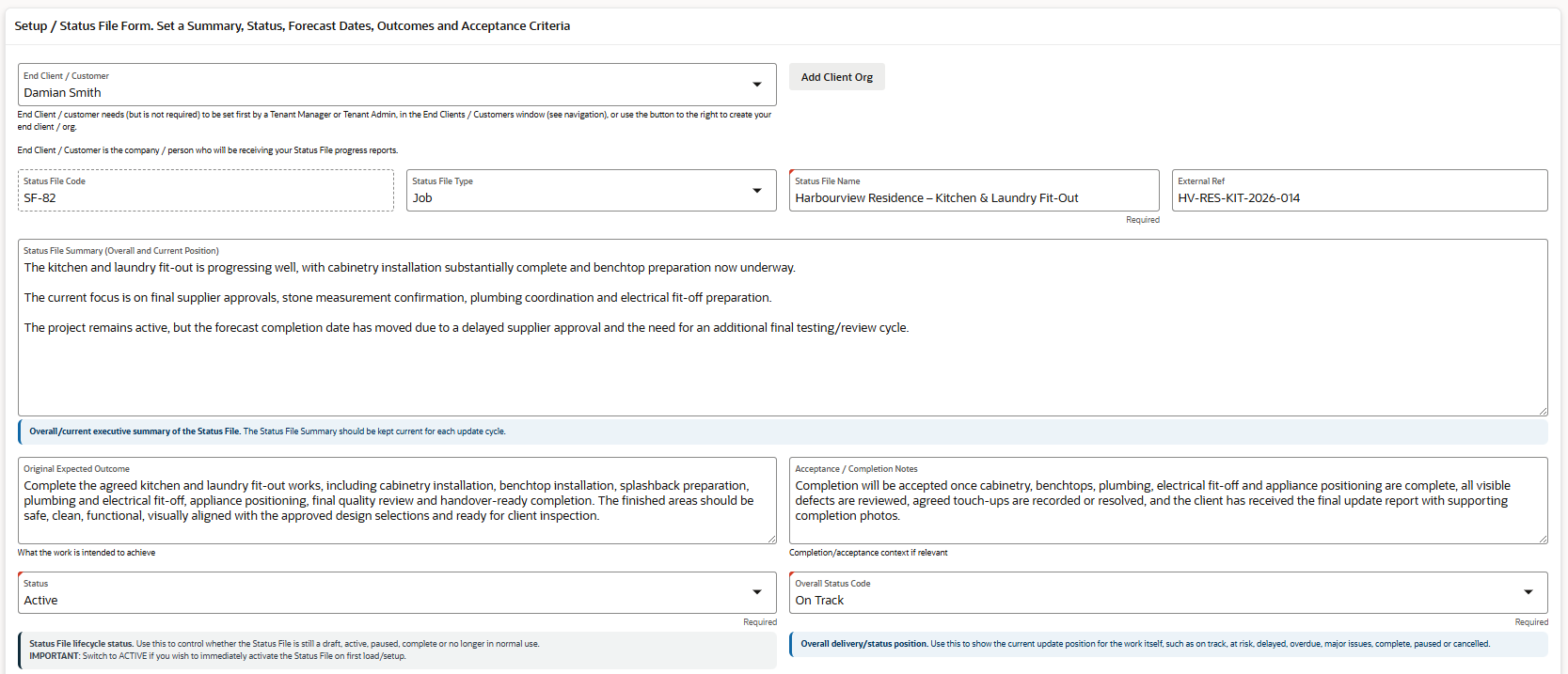The image size is (1568, 674).
Task: Expand the Status File Type dropdown
Action: [x=592, y=190]
